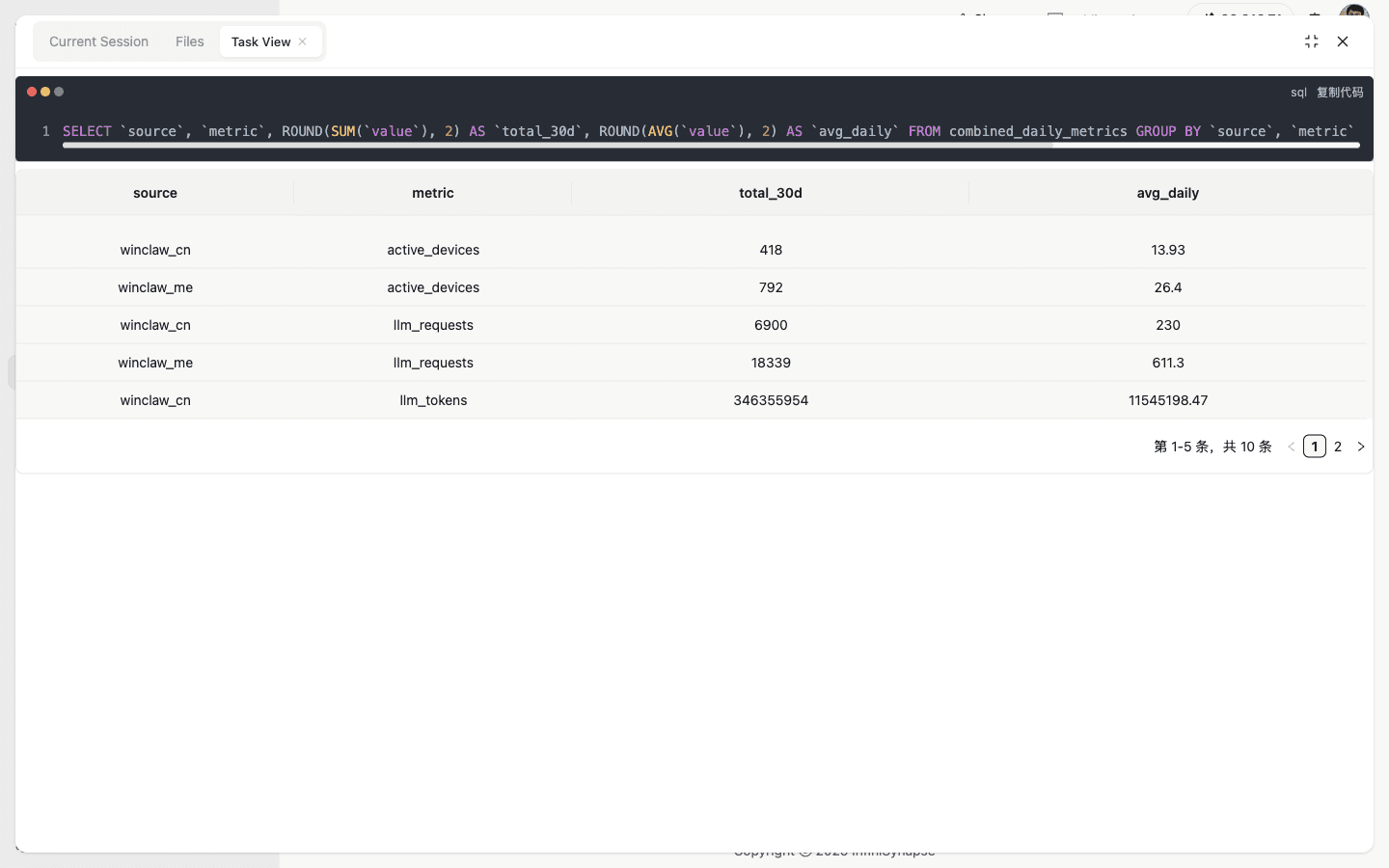Image resolution: width=1389 pixels, height=868 pixels.
Task: Click the SQL query line
Action: click(x=709, y=131)
